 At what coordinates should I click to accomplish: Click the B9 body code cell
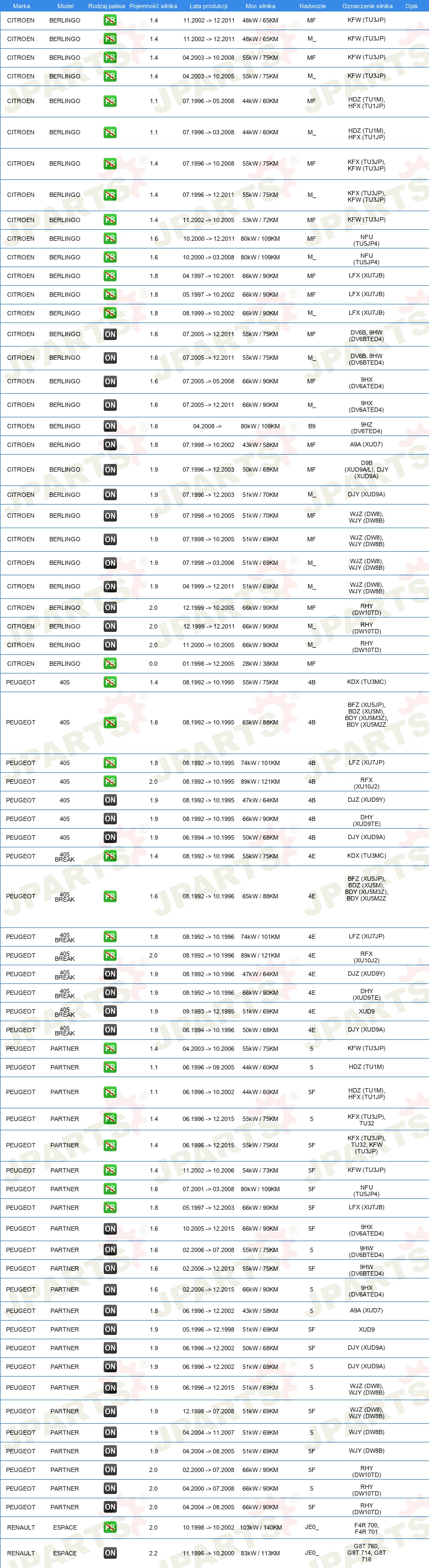(312, 426)
